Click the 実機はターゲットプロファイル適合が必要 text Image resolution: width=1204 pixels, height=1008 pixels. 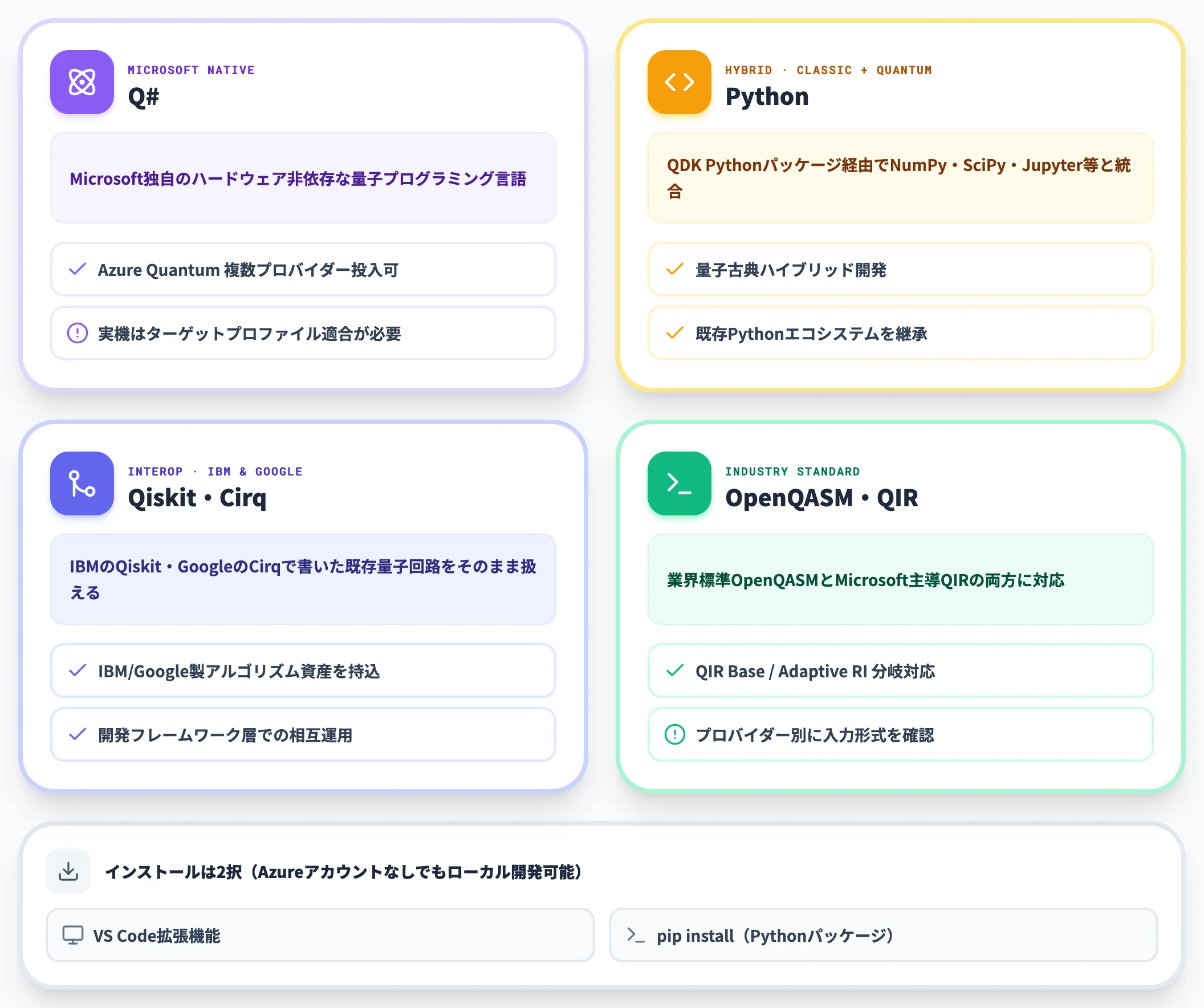(x=249, y=334)
